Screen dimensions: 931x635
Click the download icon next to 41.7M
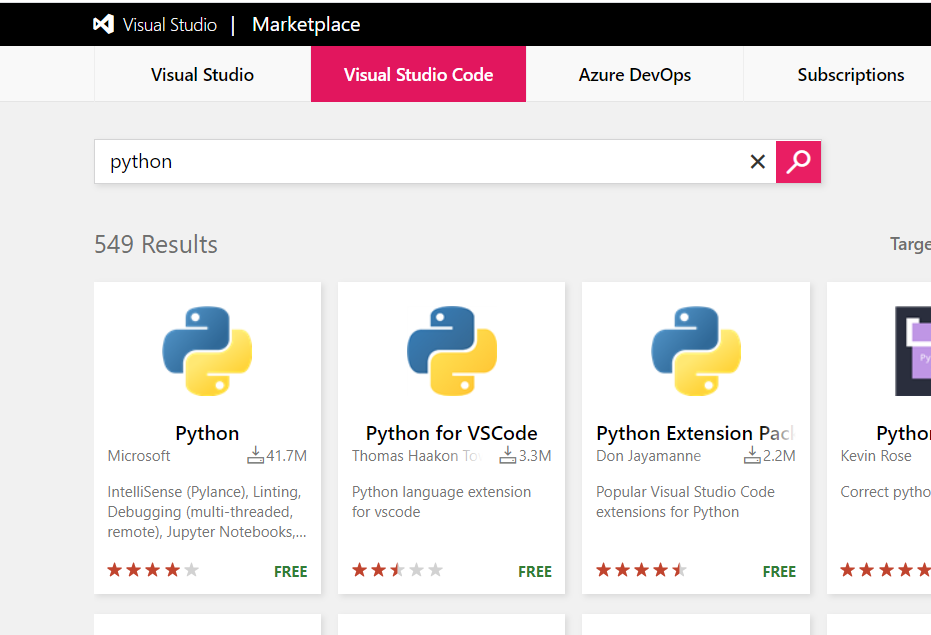pyautogui.click(x=256, y=455)
